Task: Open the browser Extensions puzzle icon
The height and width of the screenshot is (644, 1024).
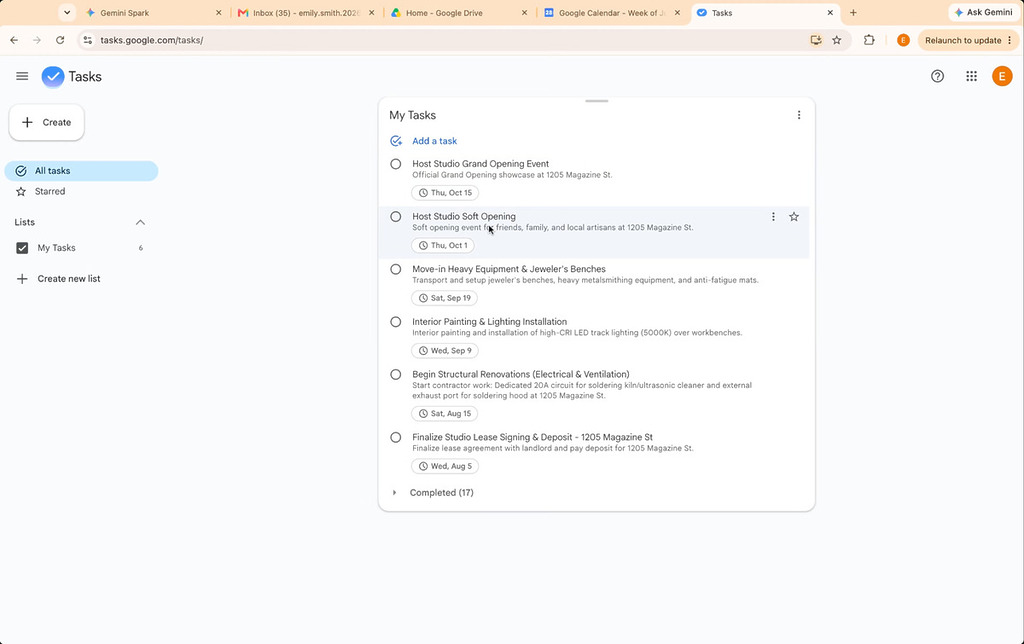Action: (869, 40)
